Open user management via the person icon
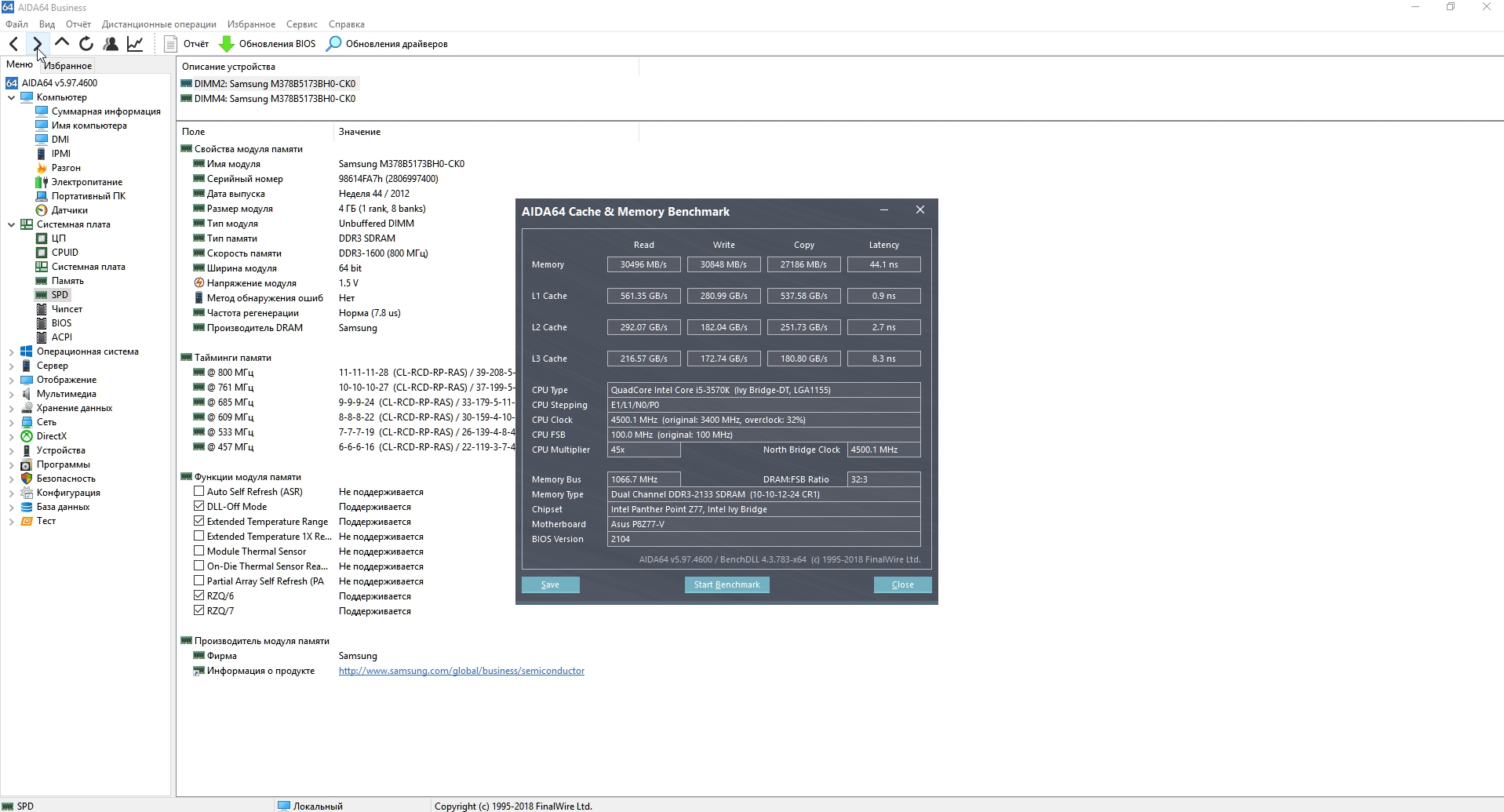Screen dimensions: 1504x812 pyautogui.click(x=111, y=44)
